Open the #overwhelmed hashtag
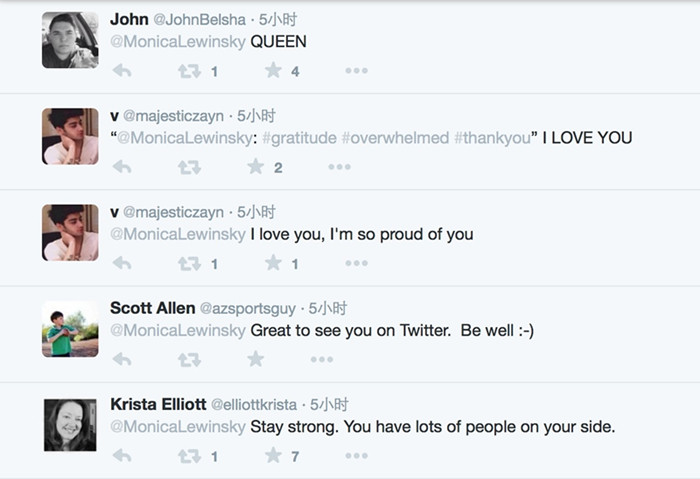This screenshot has width=700, height=479. [x=395, y=138]
